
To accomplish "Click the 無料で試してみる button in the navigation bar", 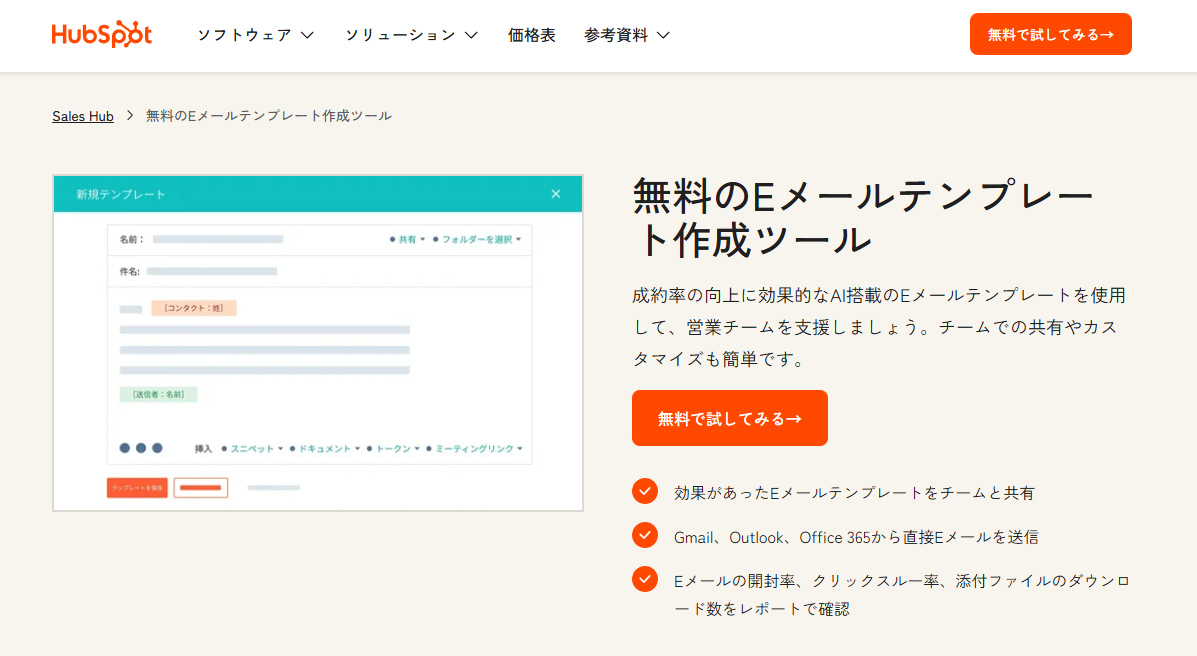I will (1050, 33).
